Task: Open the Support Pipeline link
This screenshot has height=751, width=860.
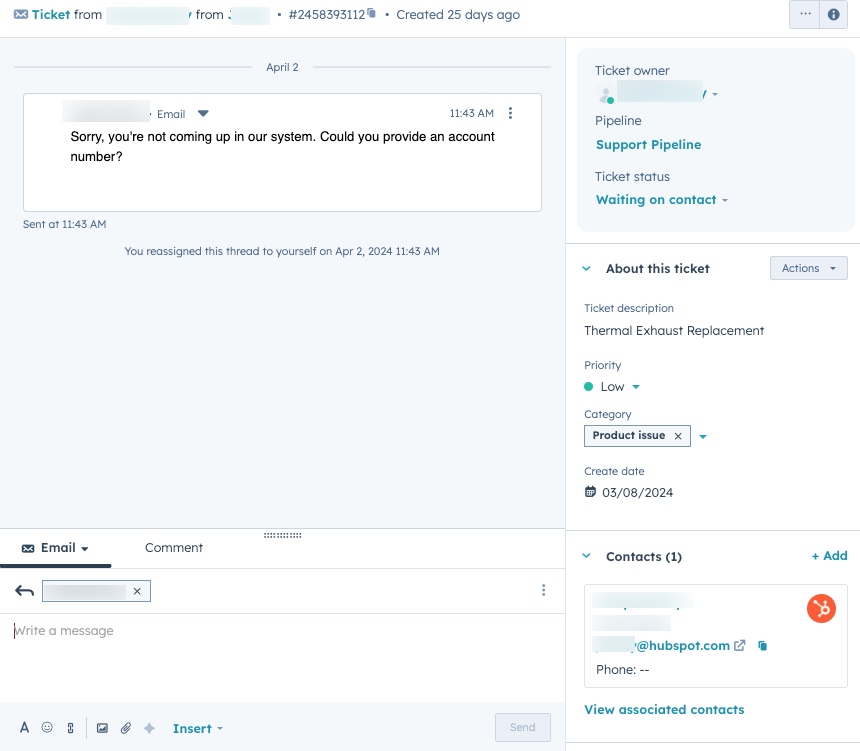Action: click(x=648, y=145)
